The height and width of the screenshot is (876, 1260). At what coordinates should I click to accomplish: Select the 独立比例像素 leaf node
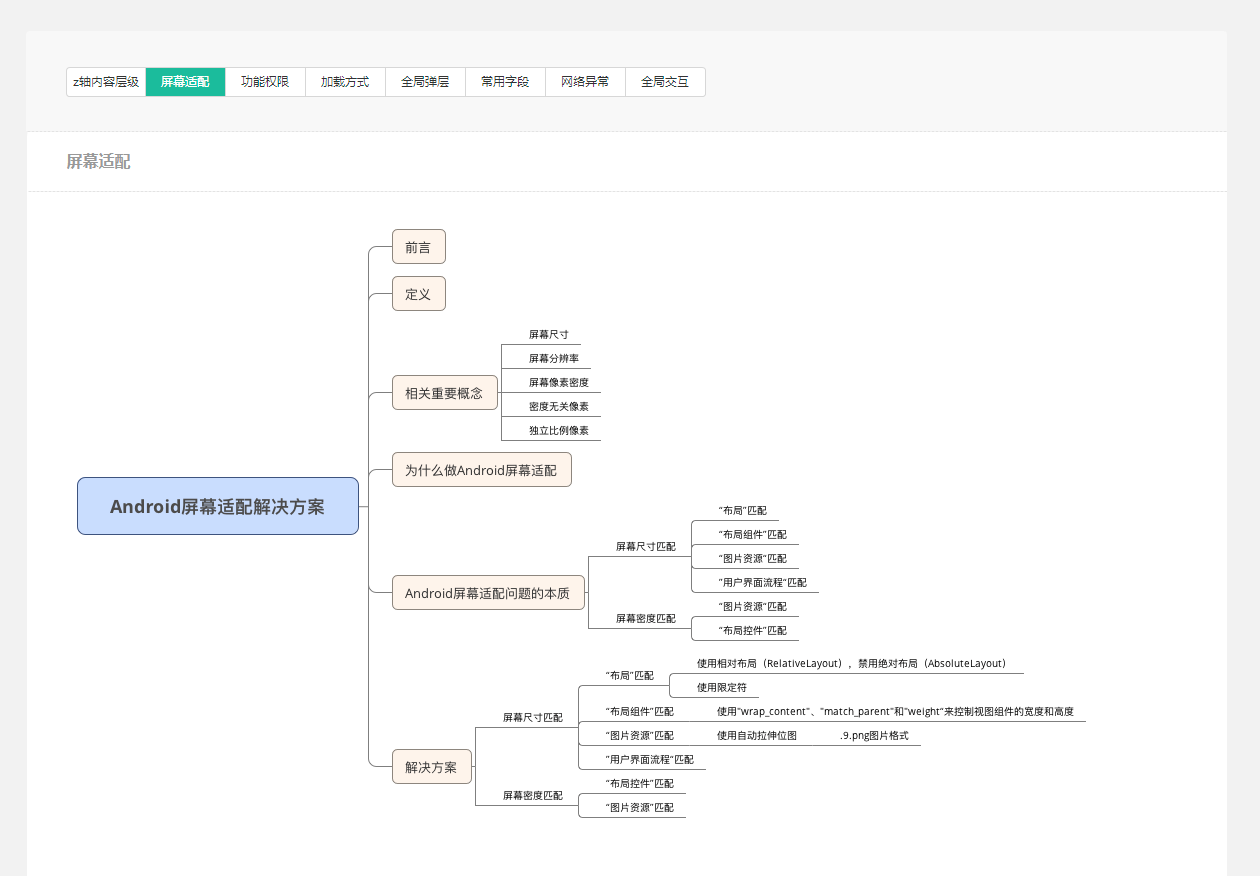point(559,431)
